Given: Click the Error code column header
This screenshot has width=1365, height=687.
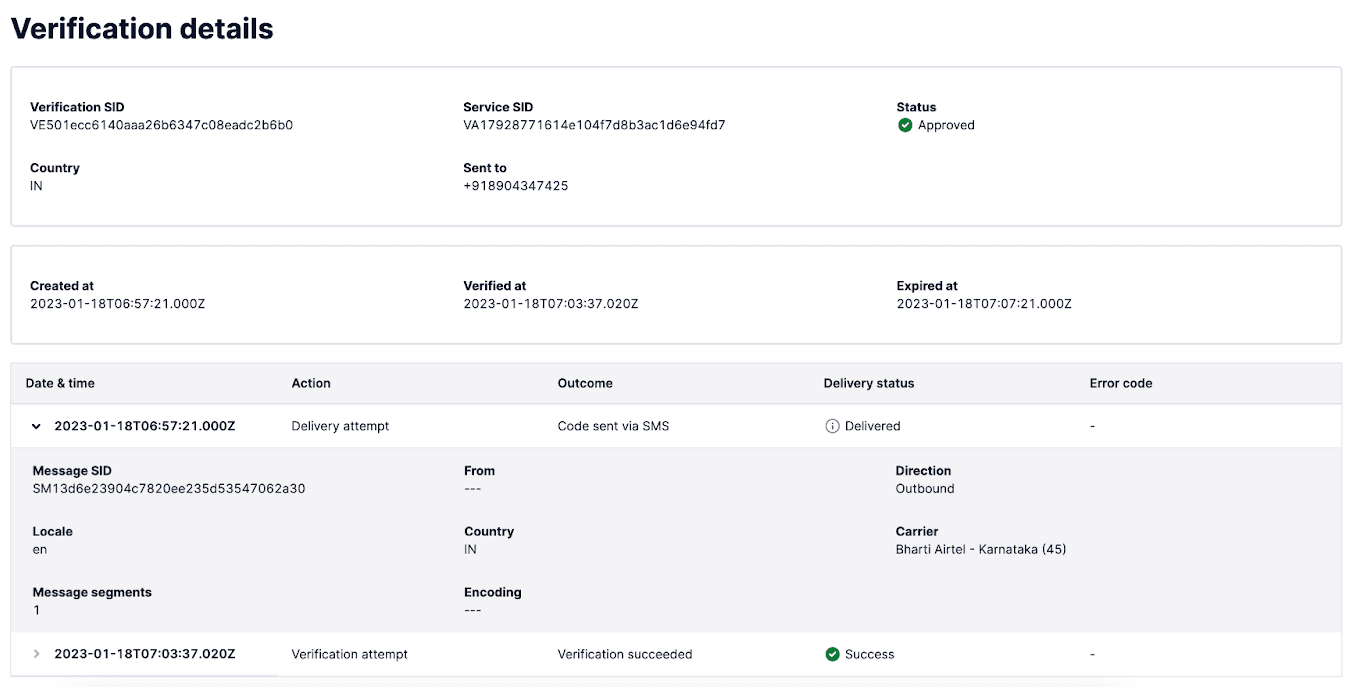Looking at the screenshot, I should tap(1120, 383).
